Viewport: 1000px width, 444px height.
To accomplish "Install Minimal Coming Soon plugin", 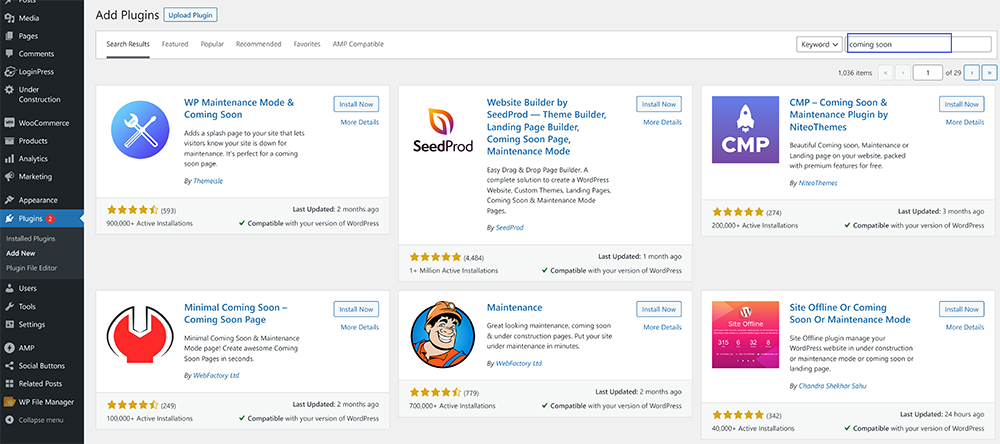I will (356, 309).
